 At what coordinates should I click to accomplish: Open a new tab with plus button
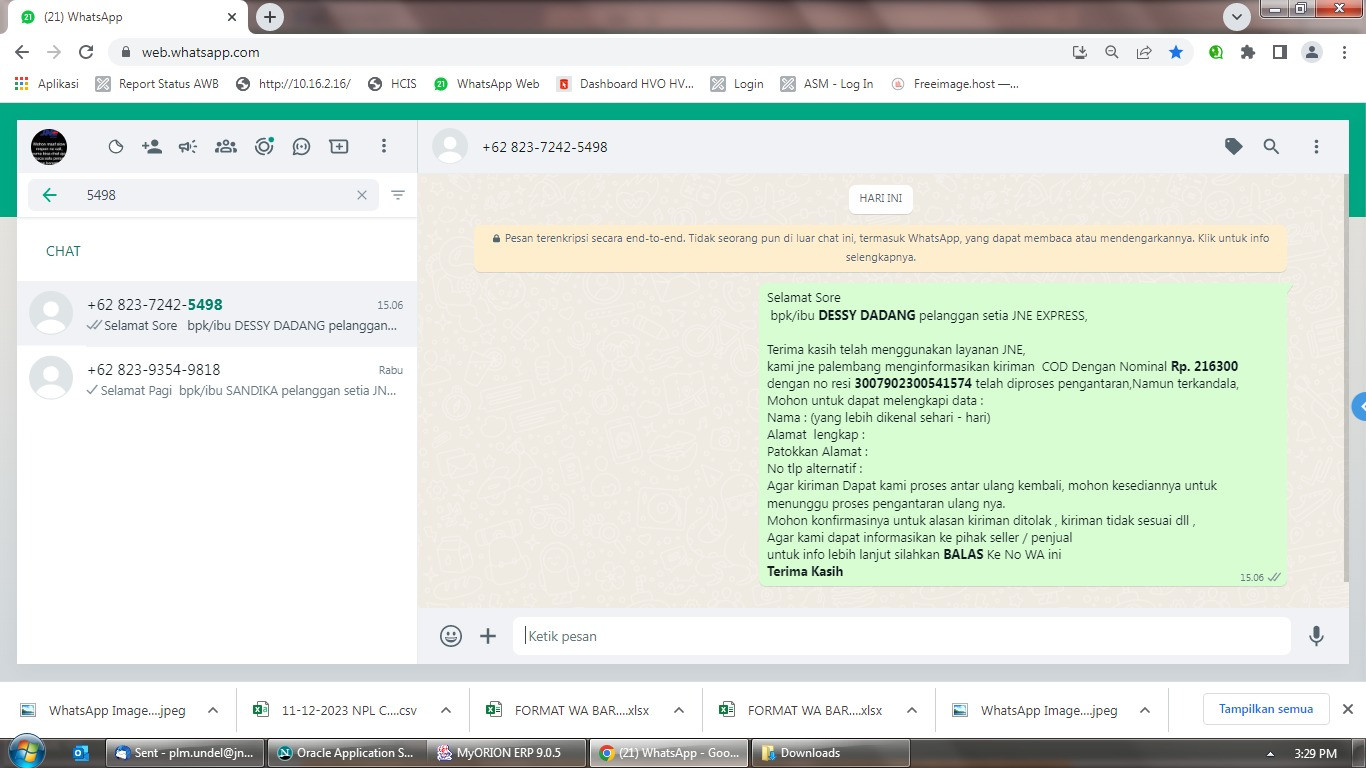tap(270, 17)
